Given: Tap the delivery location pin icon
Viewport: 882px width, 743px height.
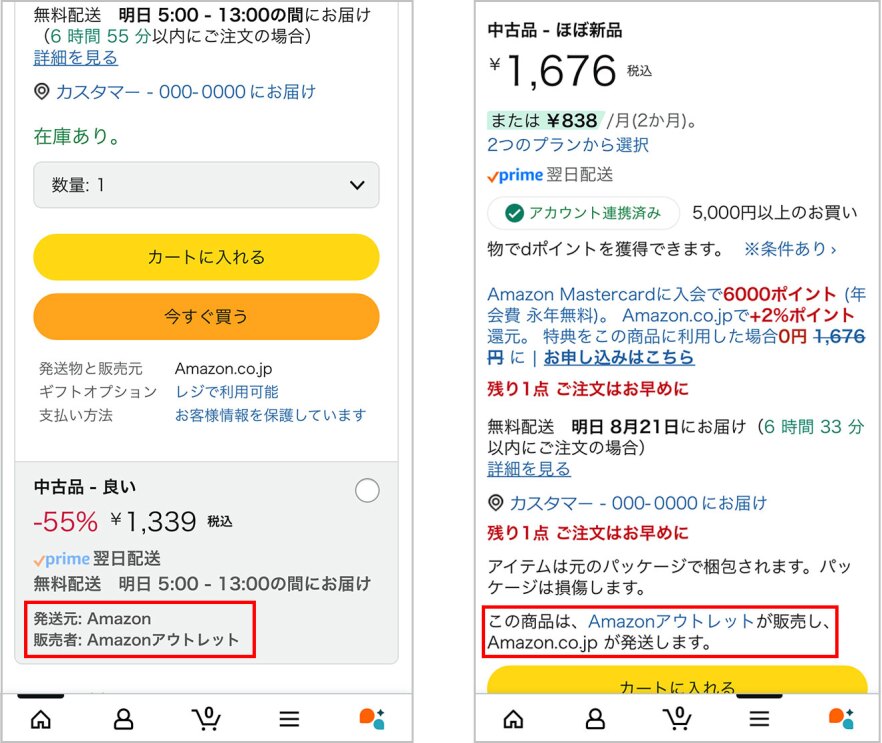Looking at the screenshot, I should (40, 92).
